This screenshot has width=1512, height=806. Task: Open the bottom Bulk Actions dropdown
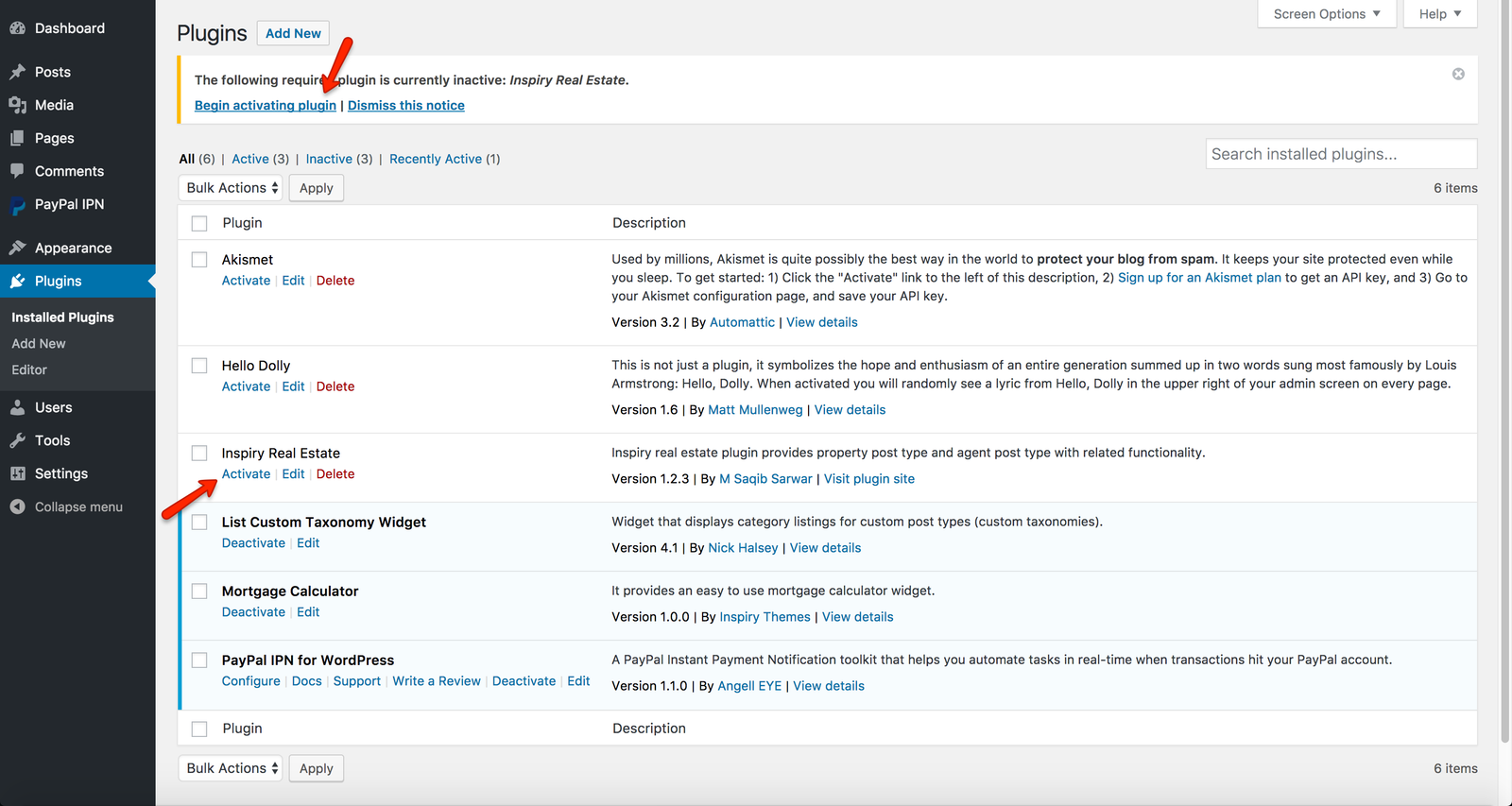(x=231, y=768)
